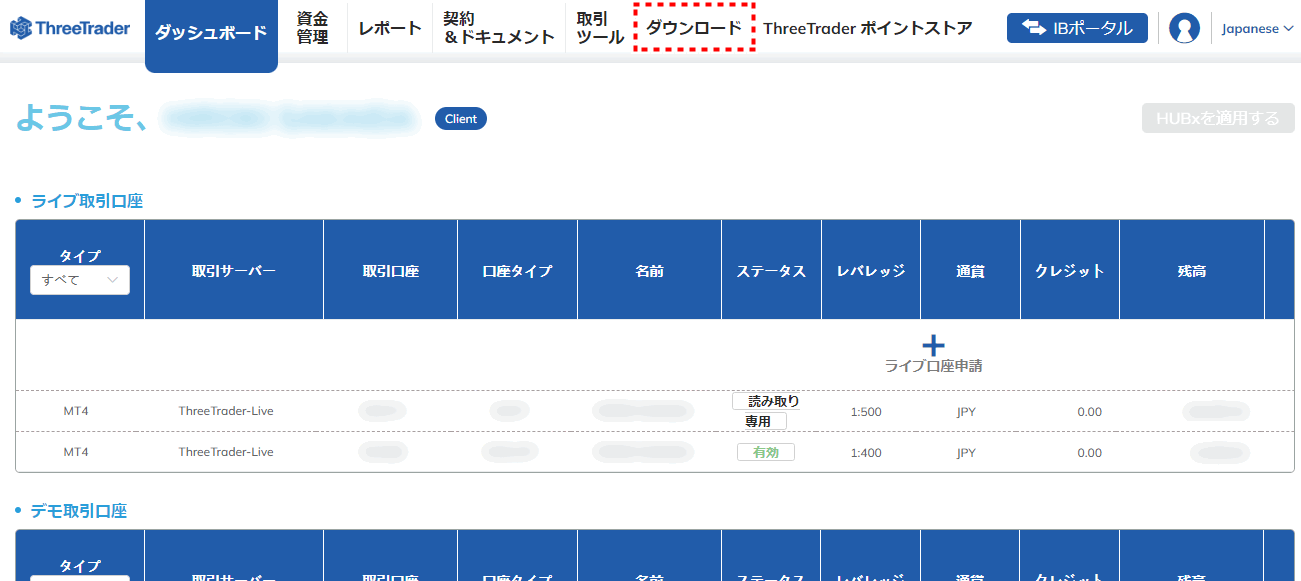Click the 通貨 column header
The height and width of the screenshot is (581, 1301).
pyautogui.click(x=970, y=271)
